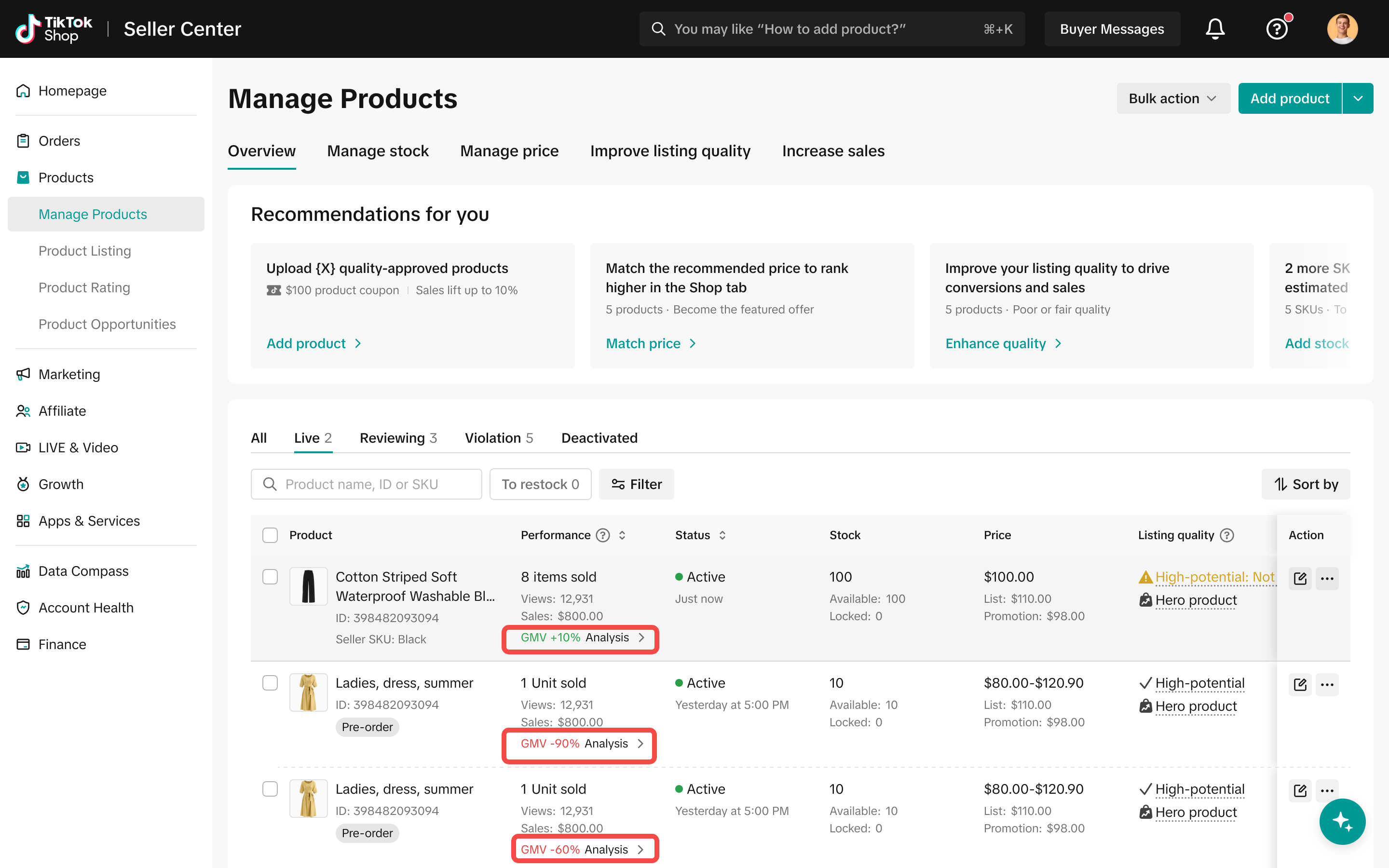
Task: Click the product name search field
Action: pos(366,484)
